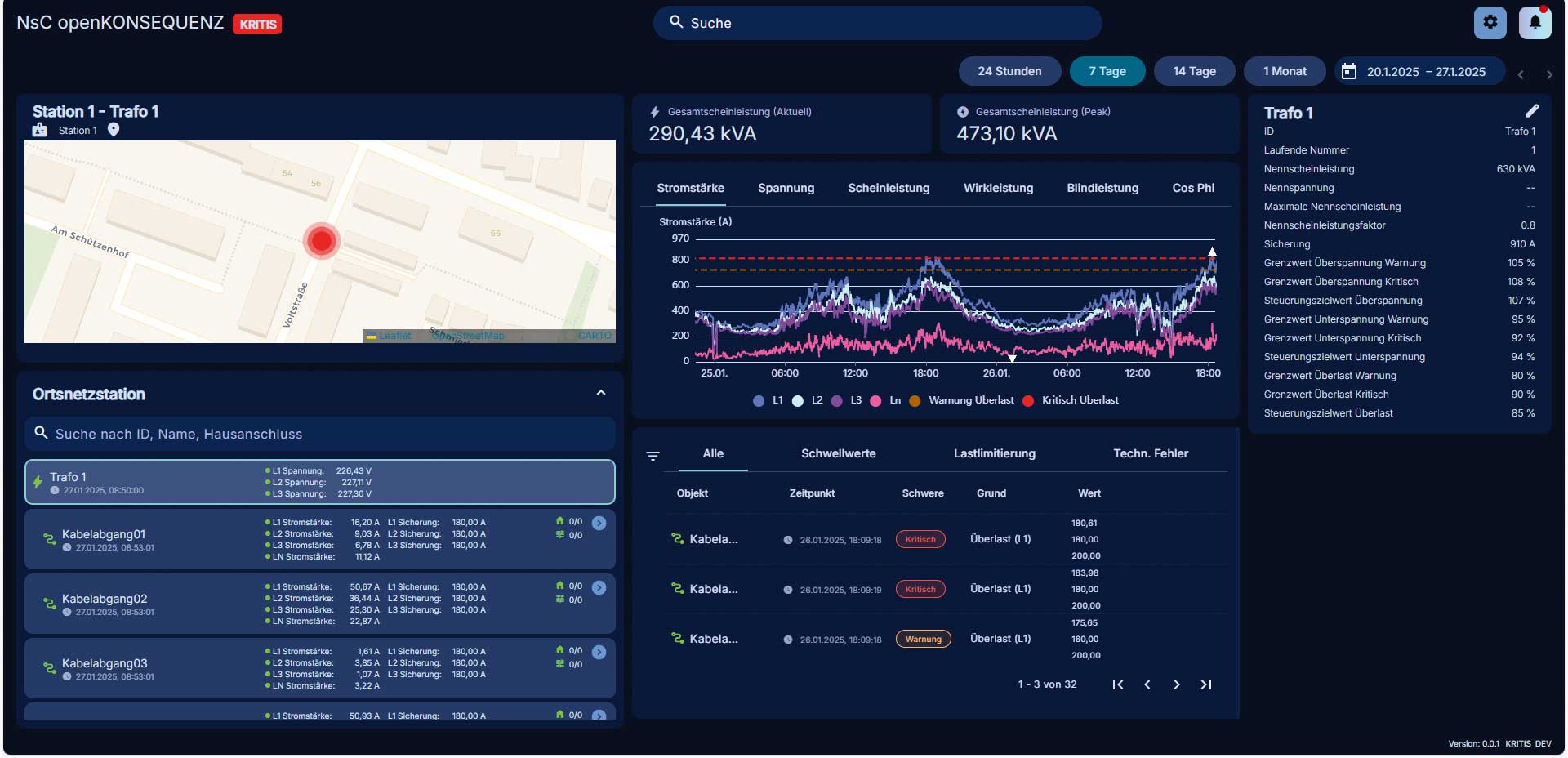Open the filter icon in events table
The width and height of the screenshot is (1568, 758).
[x=653, y=456]
